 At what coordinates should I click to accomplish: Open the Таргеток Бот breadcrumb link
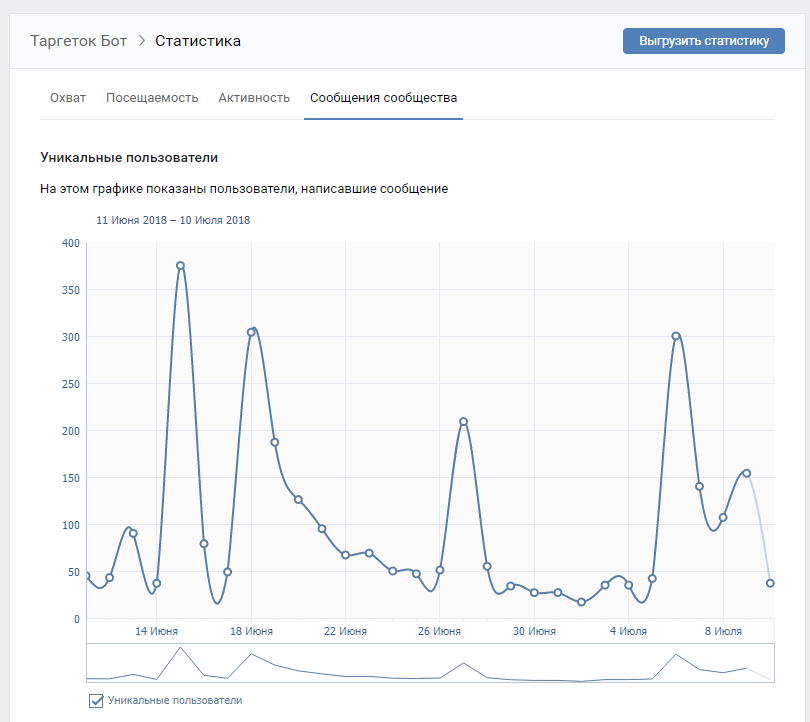(79, 41)
